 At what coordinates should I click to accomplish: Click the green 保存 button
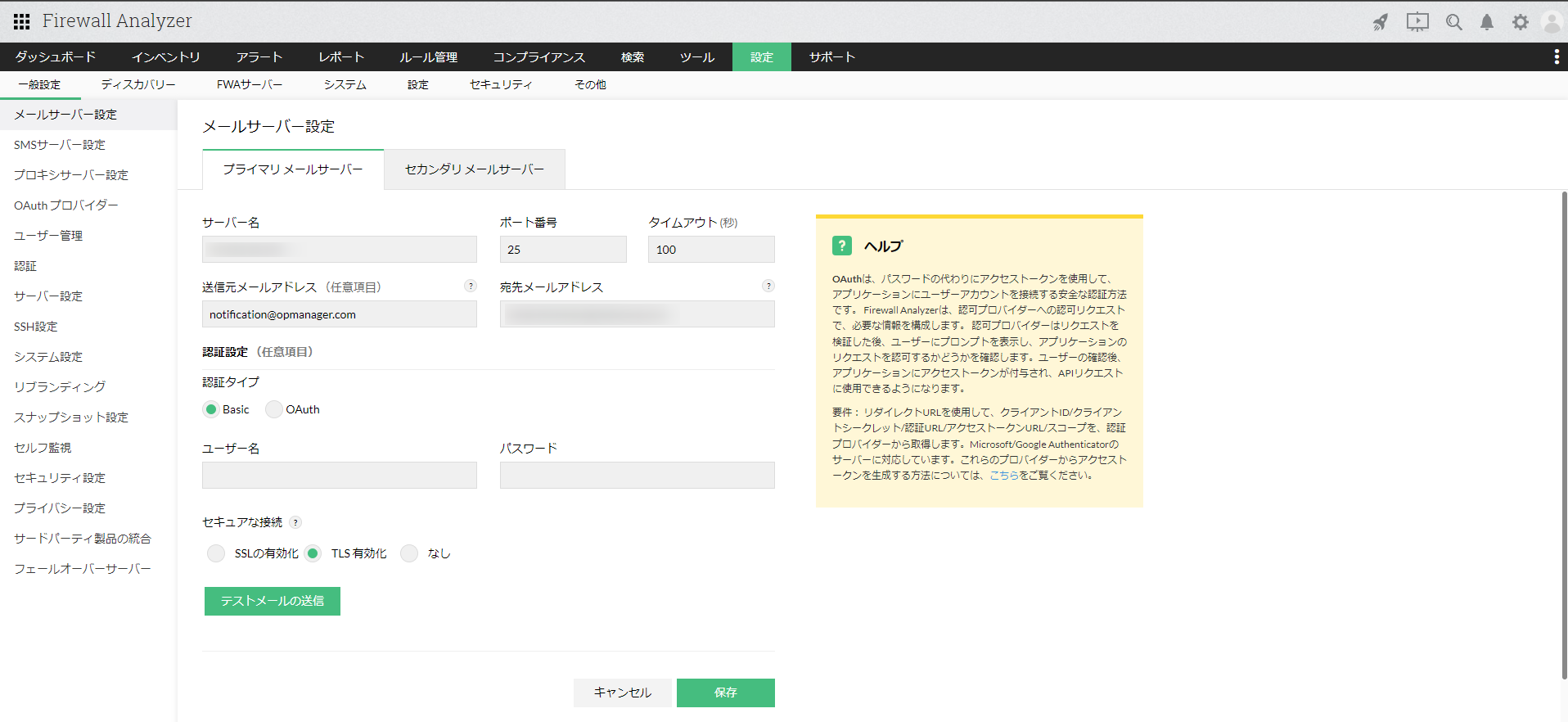pyautogui.click(x=725, y=693)
